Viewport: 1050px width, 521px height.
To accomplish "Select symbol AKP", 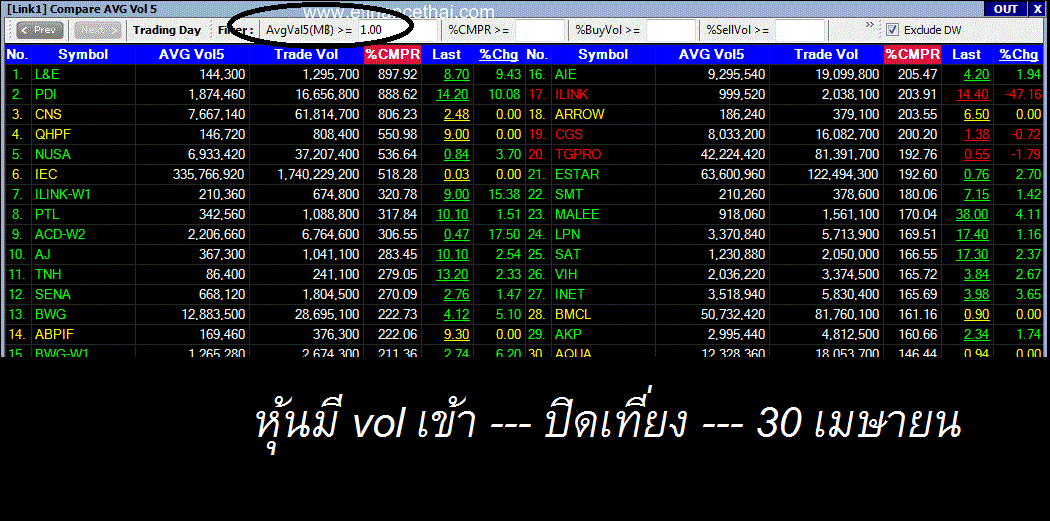I will 568,334.
